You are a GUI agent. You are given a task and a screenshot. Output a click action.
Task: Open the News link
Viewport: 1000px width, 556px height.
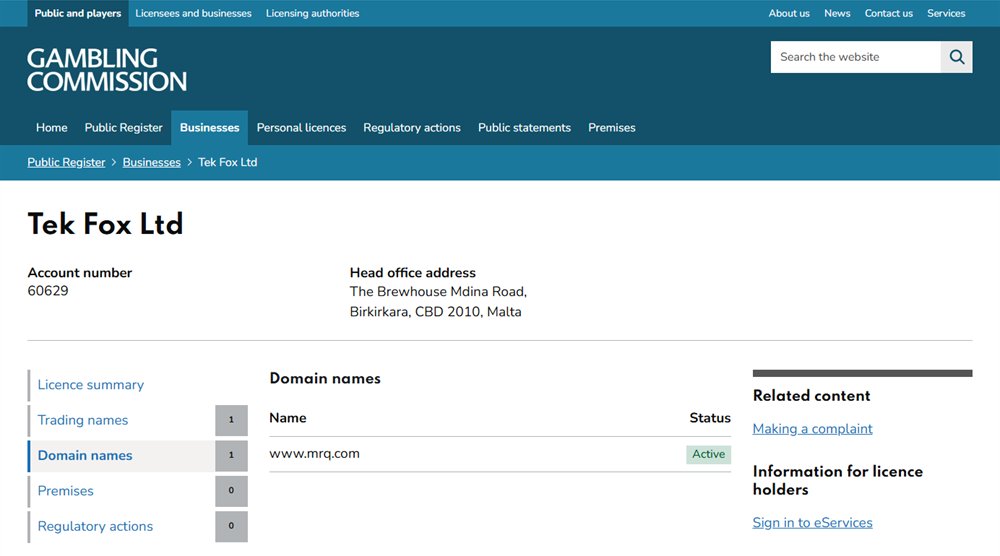coord(837,13)
